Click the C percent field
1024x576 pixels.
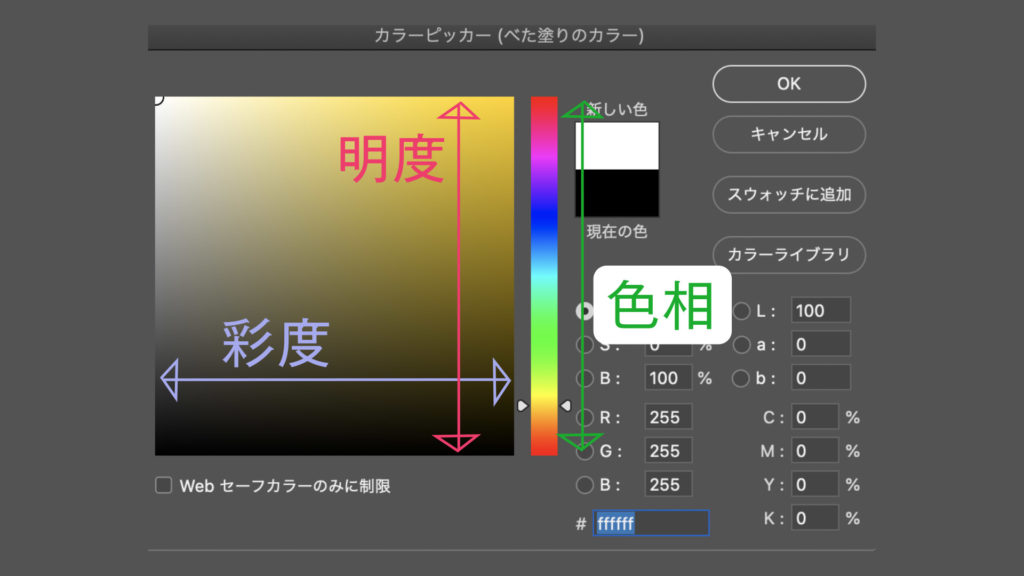point(814,417)
